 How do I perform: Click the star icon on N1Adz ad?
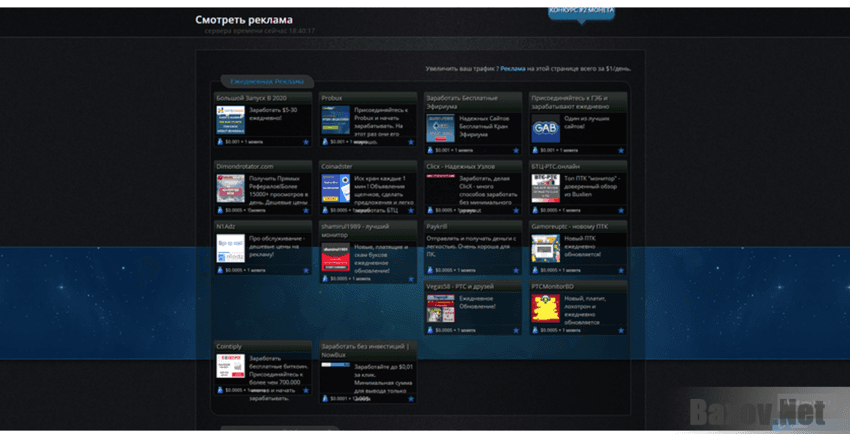306,270
